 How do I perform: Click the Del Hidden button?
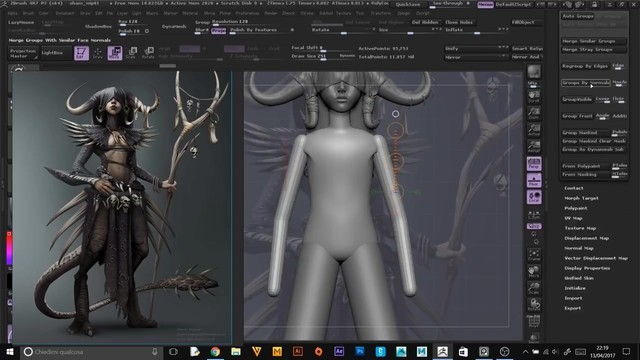(x=424, y=22)
